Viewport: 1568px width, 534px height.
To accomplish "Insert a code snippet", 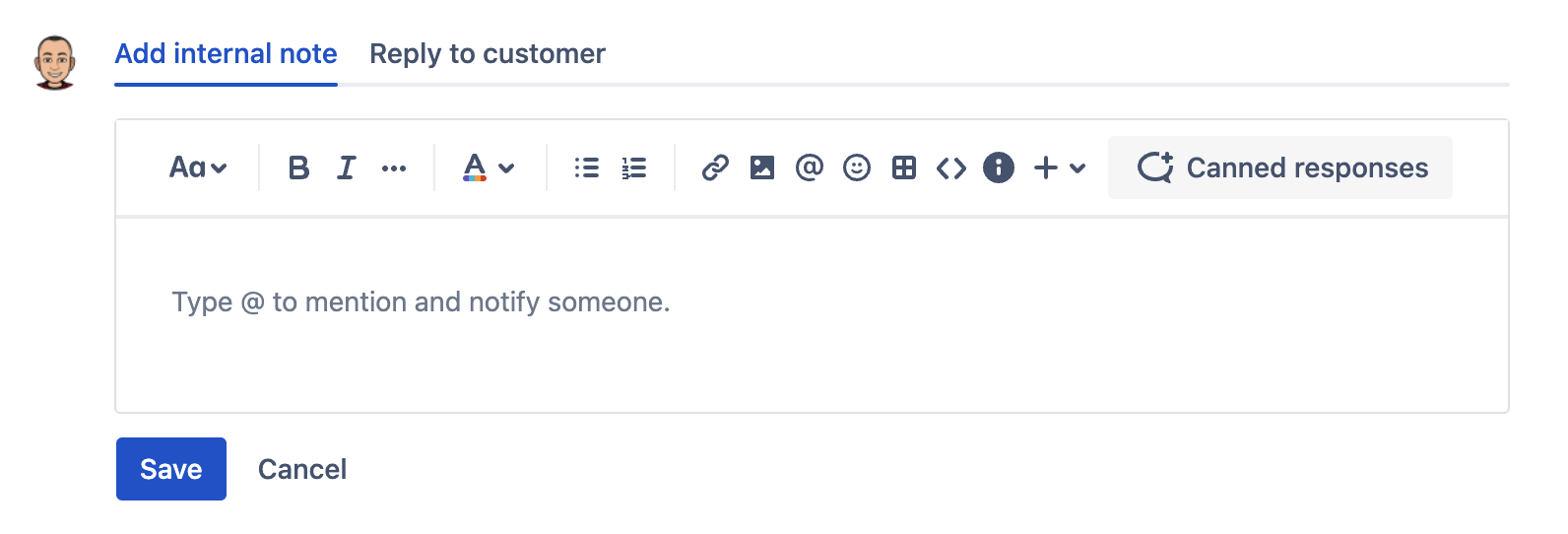I will pyautogui.click(x=951, y=168).
